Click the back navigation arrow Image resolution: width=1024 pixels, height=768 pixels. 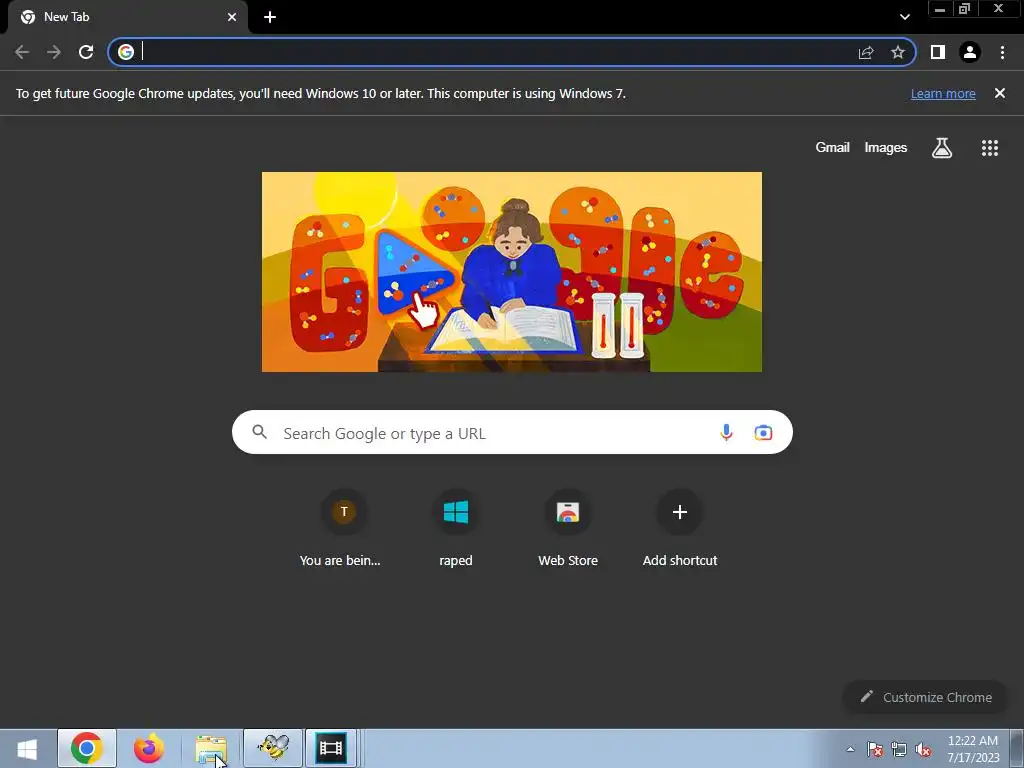[22, 52]
